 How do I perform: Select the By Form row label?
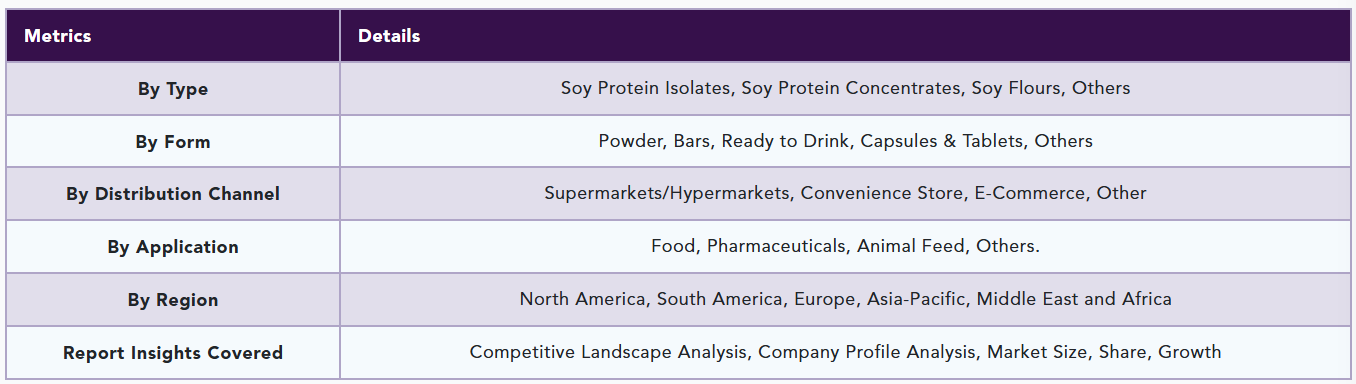[173, 142]
